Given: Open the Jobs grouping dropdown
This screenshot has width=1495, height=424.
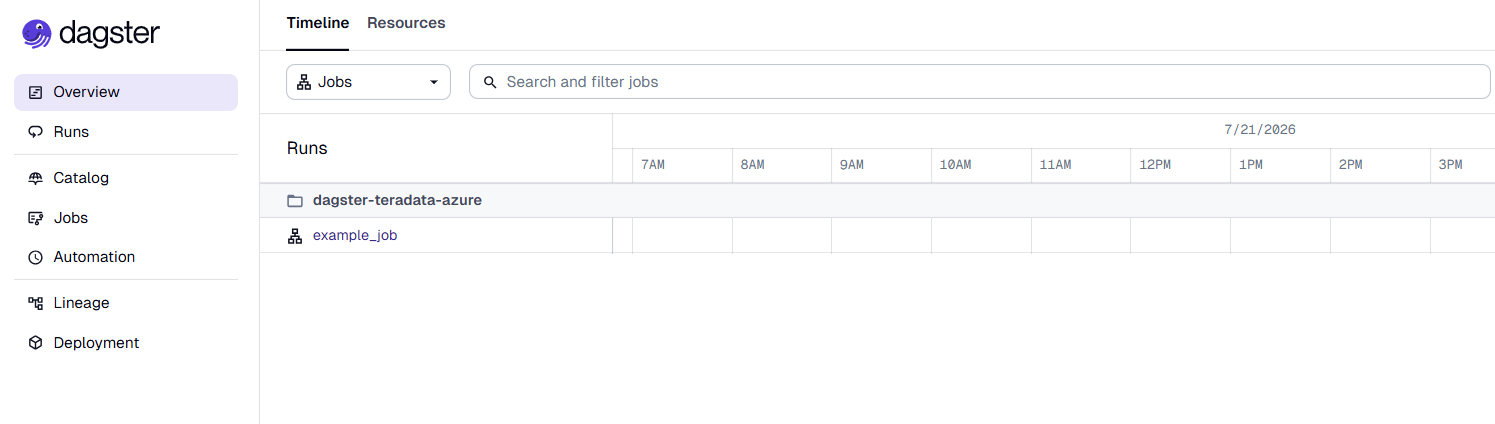Looking at the screenshot, I should click(368, 82).
